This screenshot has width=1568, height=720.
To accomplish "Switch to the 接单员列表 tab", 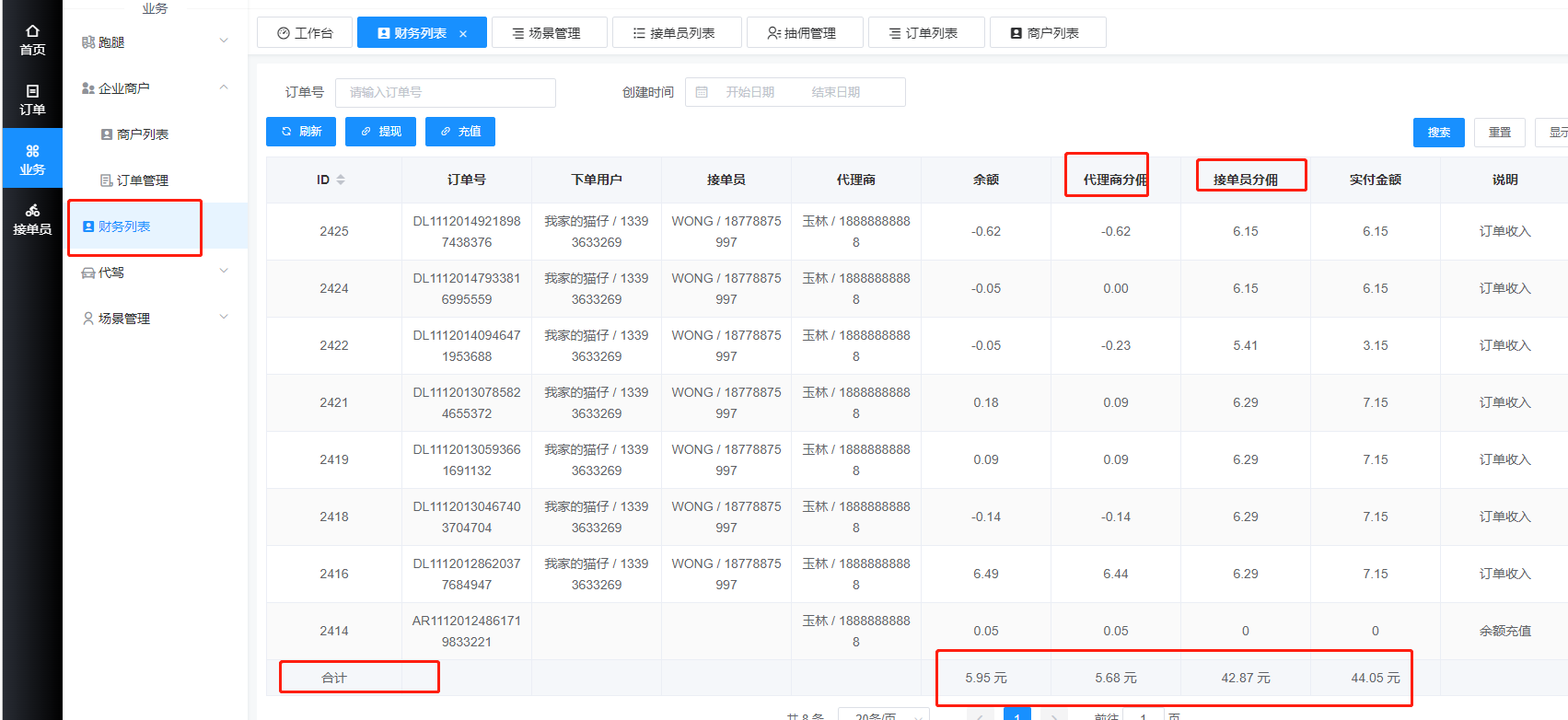I will click(677, 32).
